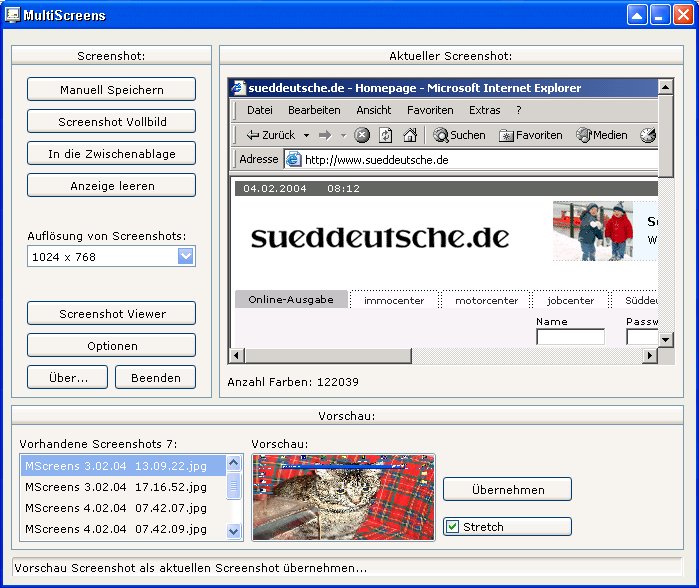Click the stop loading icon
Screen dimensions: 699x588
(x=362, y=135)
